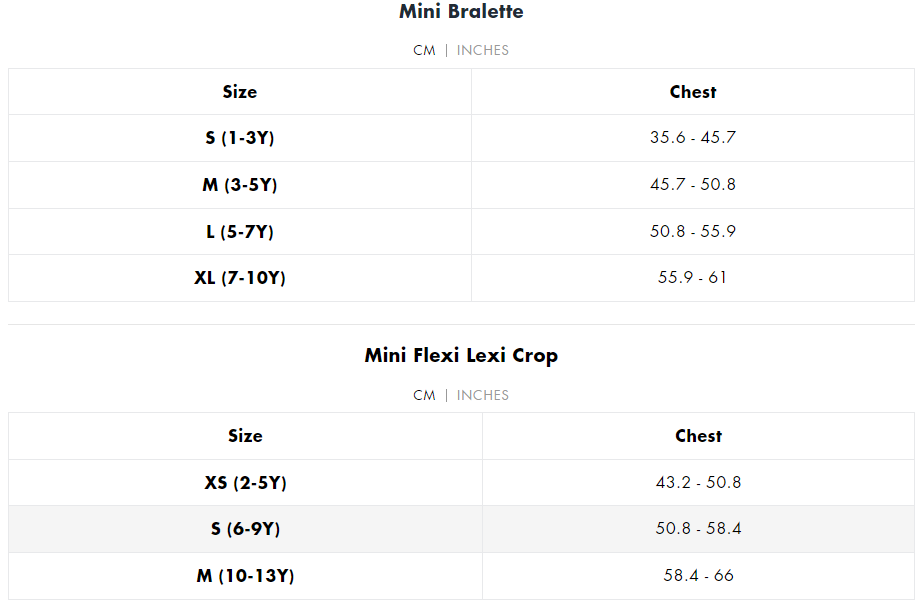Select the XL (7-10Y) size row
The width and height of the screenshot is (924, 608).
[x=461, y=278]
